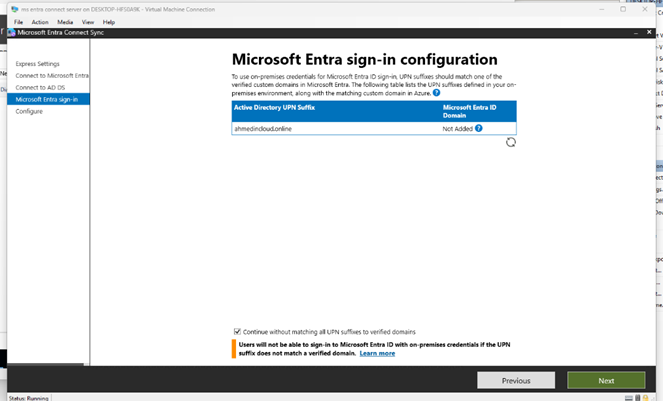Click the Previous button
The width and height of the screenshot is (663, 401).
coord(516,380)
